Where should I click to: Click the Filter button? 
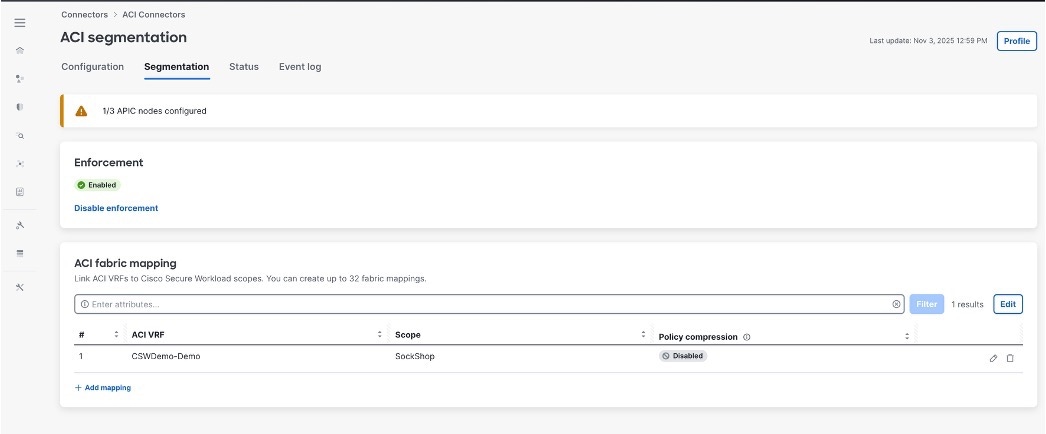(x=927, y=304)
